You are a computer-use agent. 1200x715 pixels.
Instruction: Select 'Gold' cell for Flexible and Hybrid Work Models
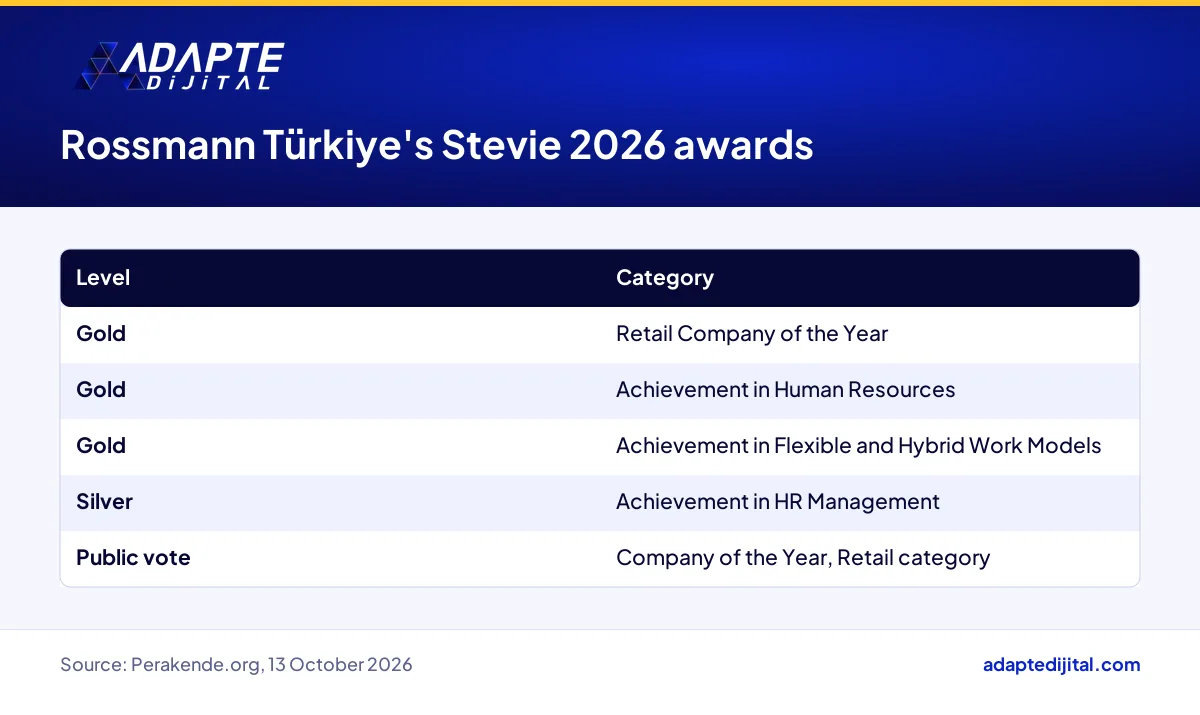(101, 446)
